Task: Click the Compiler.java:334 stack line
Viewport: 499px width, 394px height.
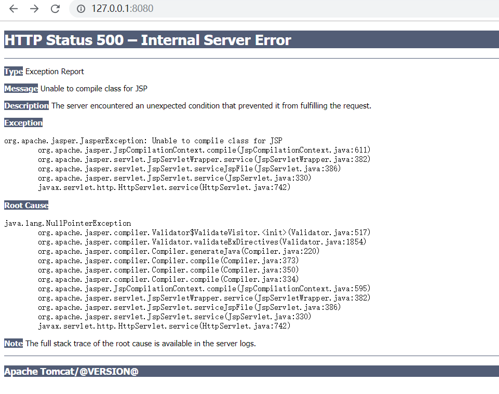Action: click(x=168, y=279)
